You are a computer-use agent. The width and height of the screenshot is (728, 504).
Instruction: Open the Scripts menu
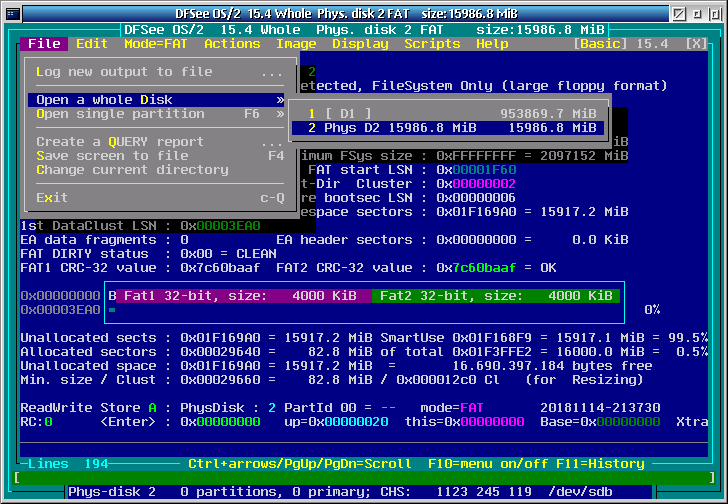(x=432, y=44)
